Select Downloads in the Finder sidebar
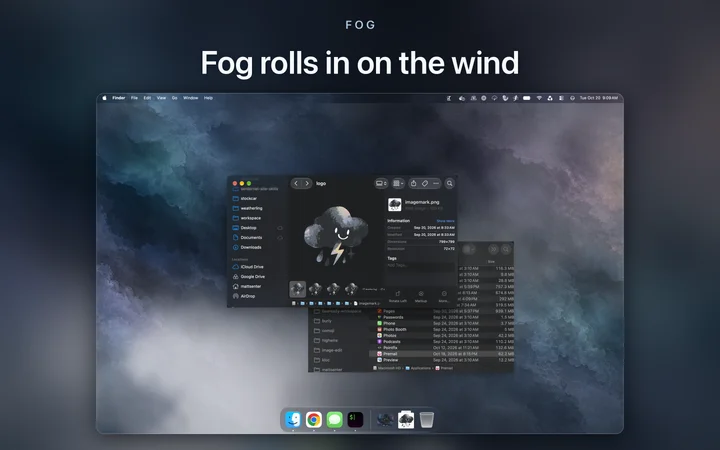The height and width of the screenshot is (450, 720). tap(247, 247)
